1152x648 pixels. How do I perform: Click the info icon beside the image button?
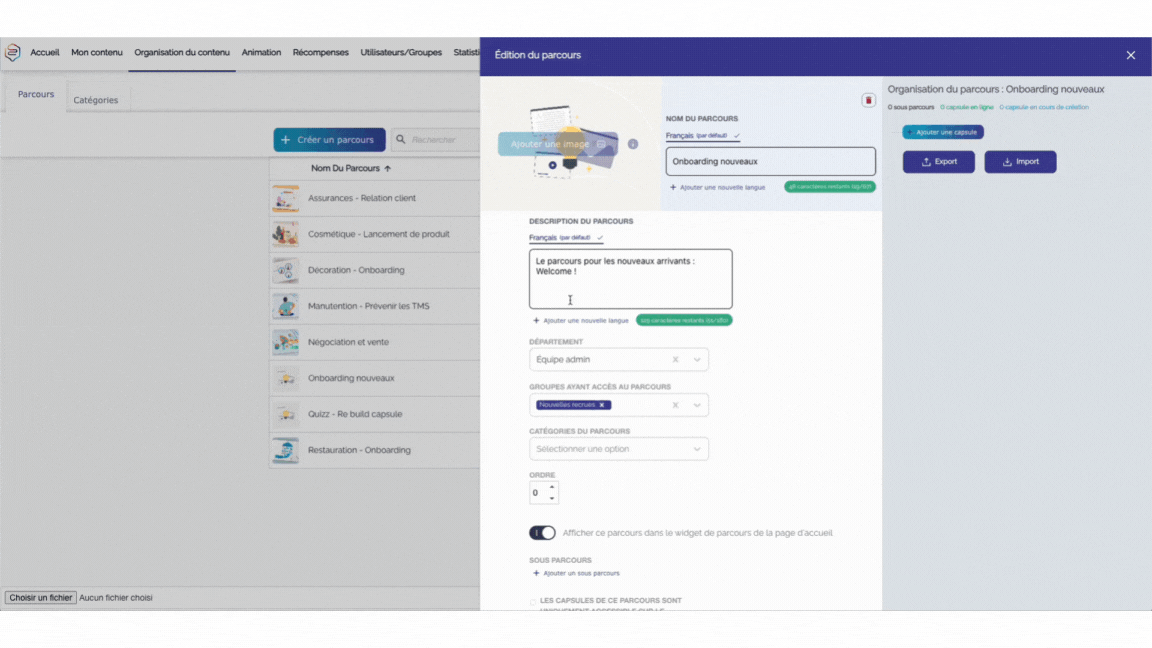[633, 144]
